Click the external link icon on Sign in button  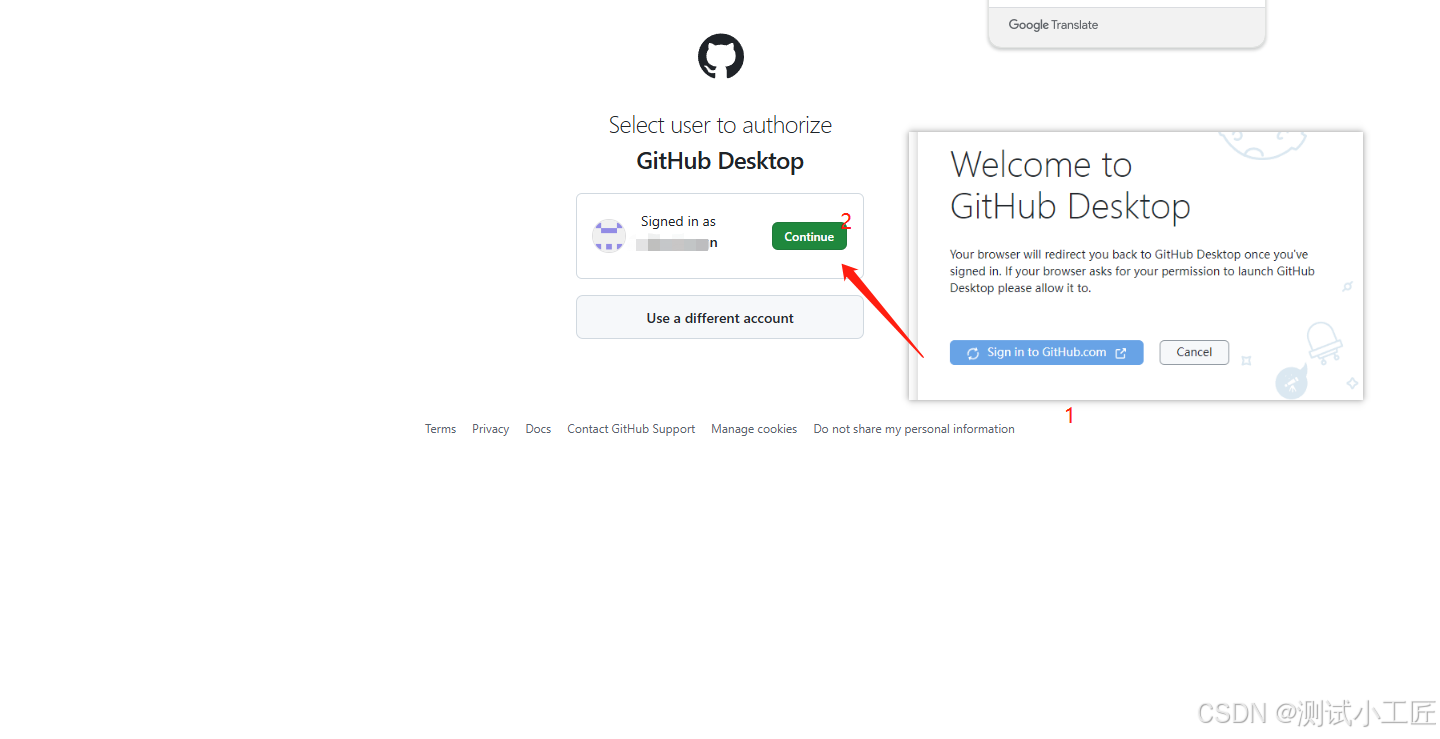[x=1121, y=353]
